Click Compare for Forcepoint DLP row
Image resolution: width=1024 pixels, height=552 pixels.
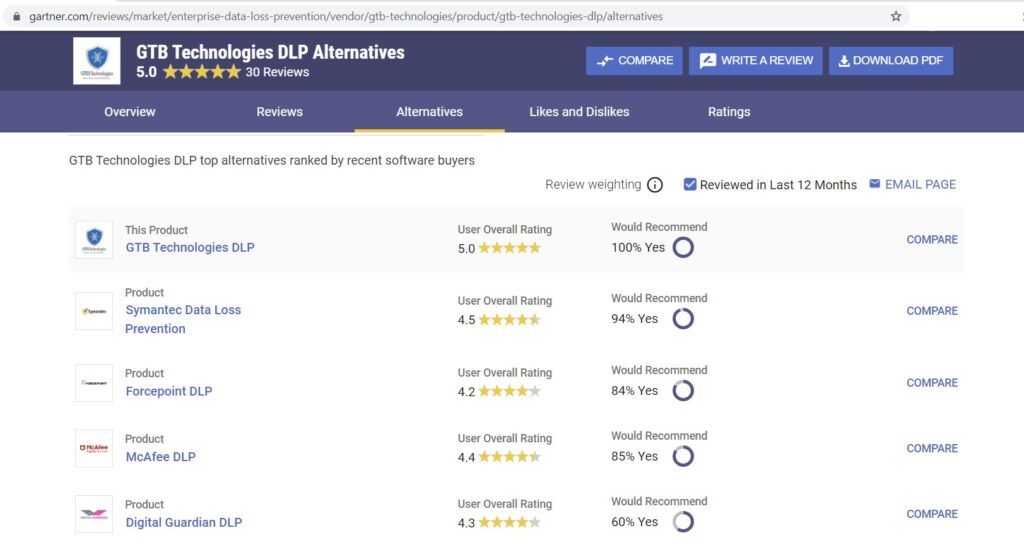coord(932,383)
